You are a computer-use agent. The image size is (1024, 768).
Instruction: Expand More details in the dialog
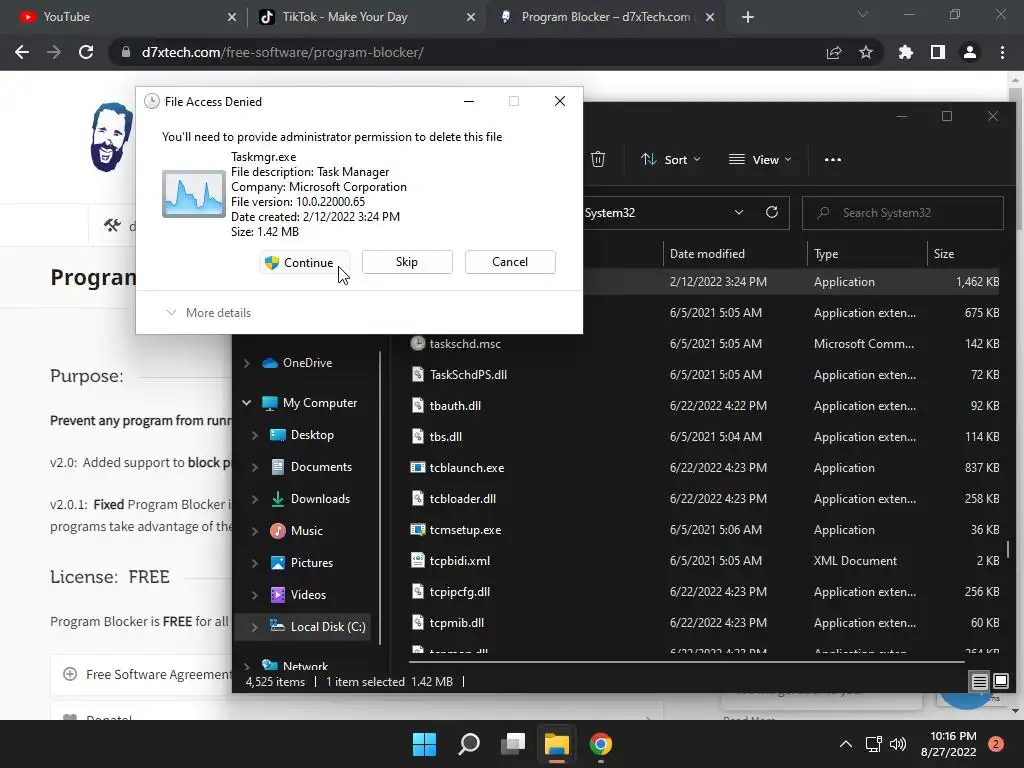(208, 313)
